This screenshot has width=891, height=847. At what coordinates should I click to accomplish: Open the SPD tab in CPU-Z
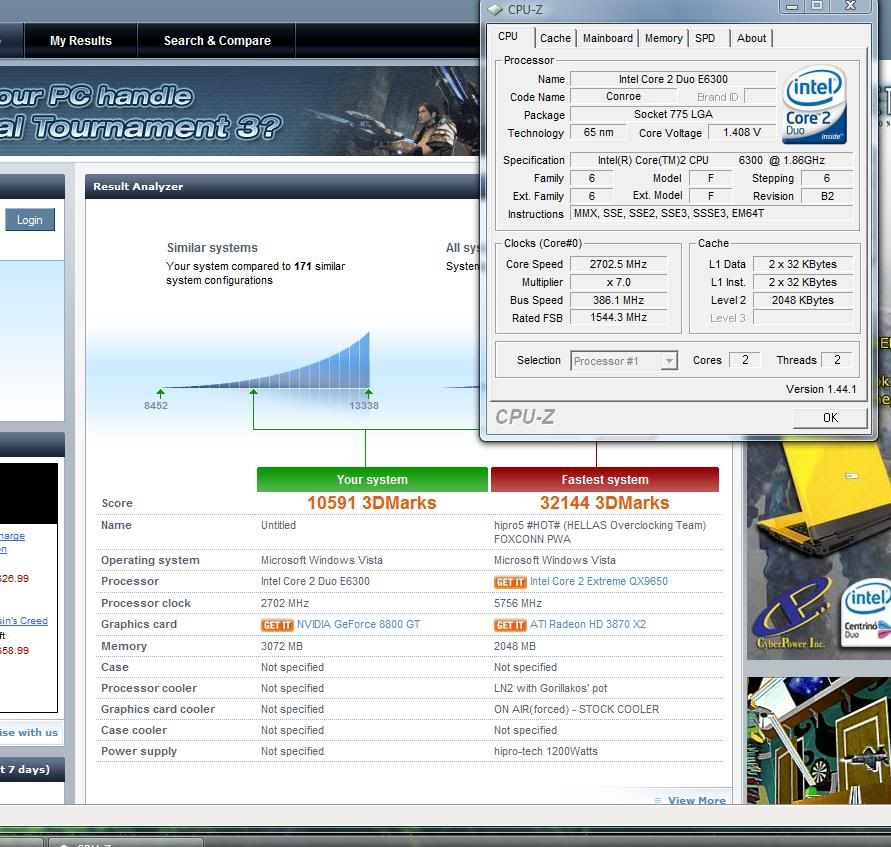[705, 38]
